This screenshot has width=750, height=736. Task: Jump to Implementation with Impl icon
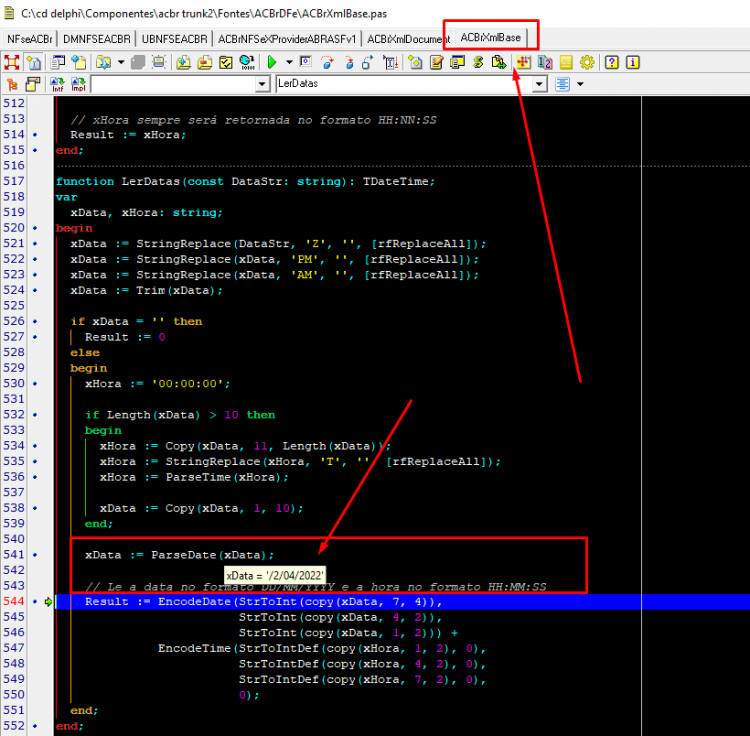point(78,85)
